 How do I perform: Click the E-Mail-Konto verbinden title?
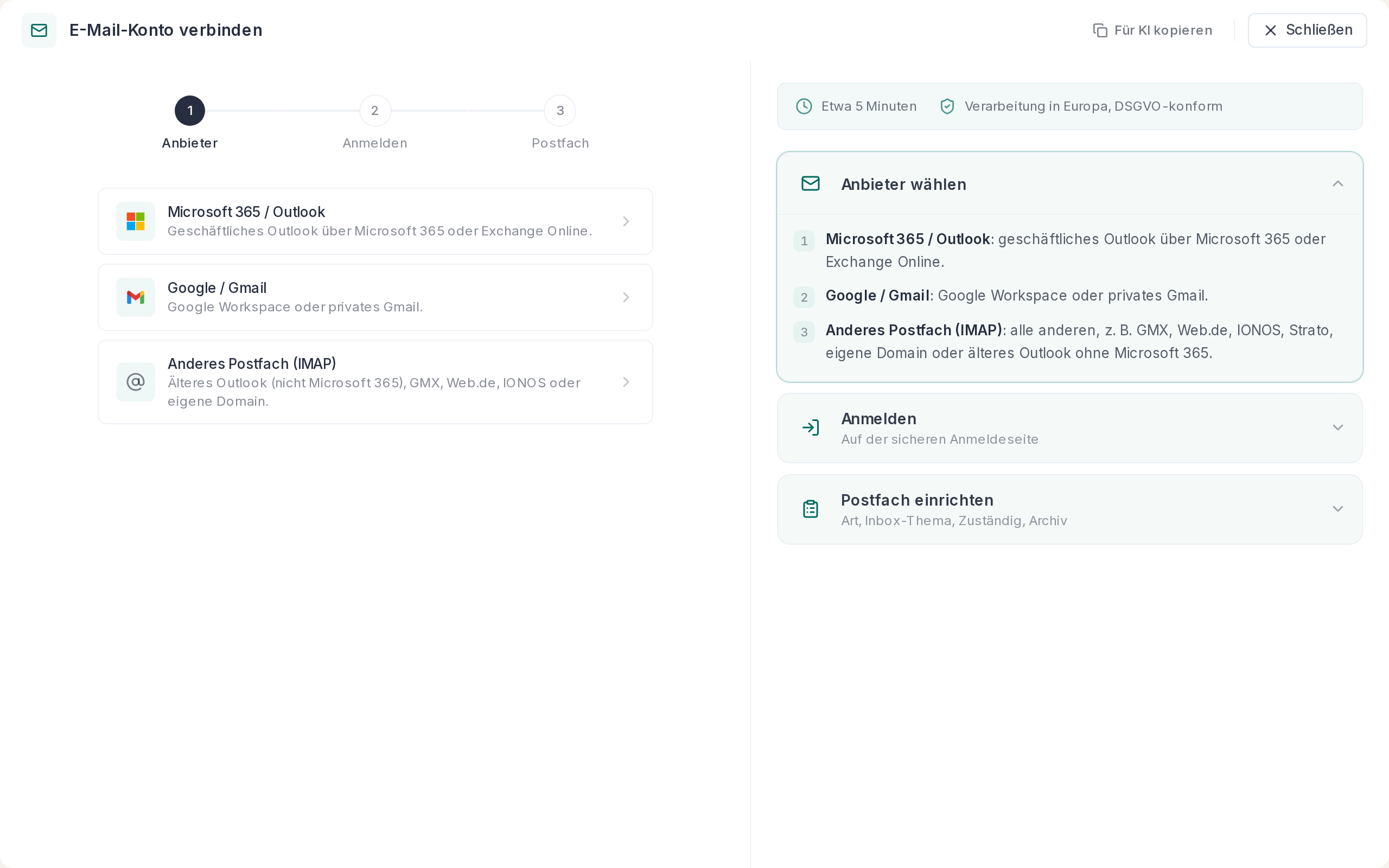(166, 30)
